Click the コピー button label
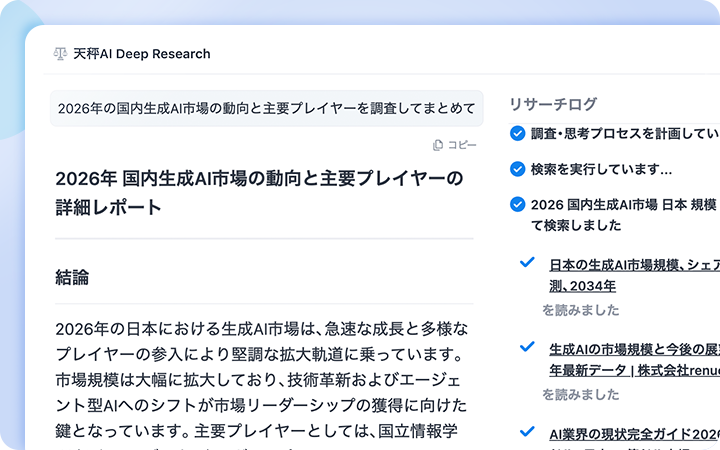Screen dimensions: 720x450 [462, 145]
